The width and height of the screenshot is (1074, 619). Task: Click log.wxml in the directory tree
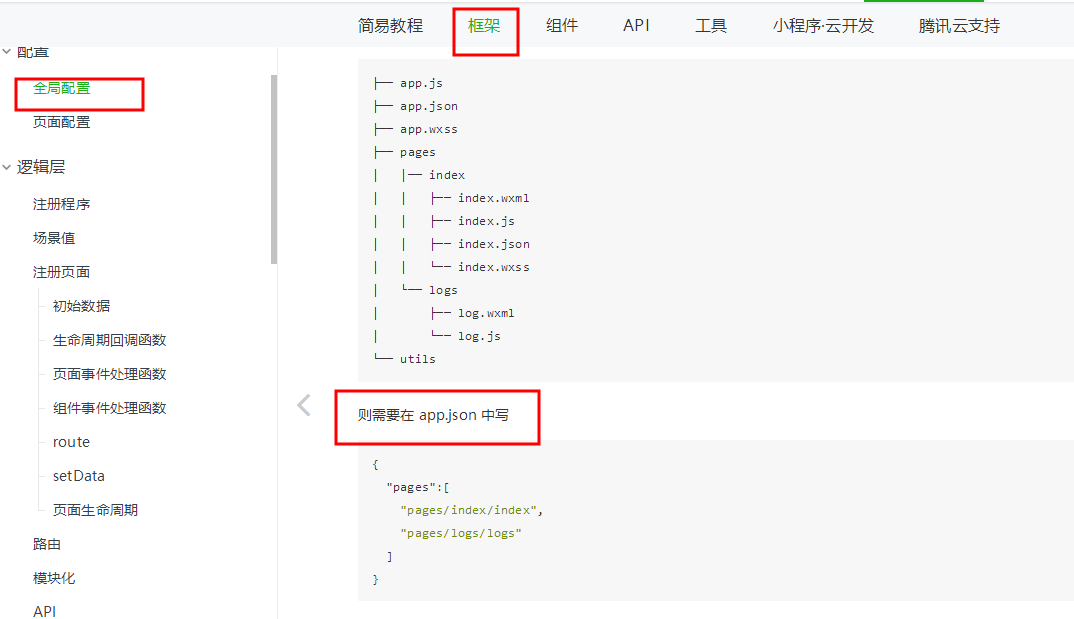coord(486,313)
